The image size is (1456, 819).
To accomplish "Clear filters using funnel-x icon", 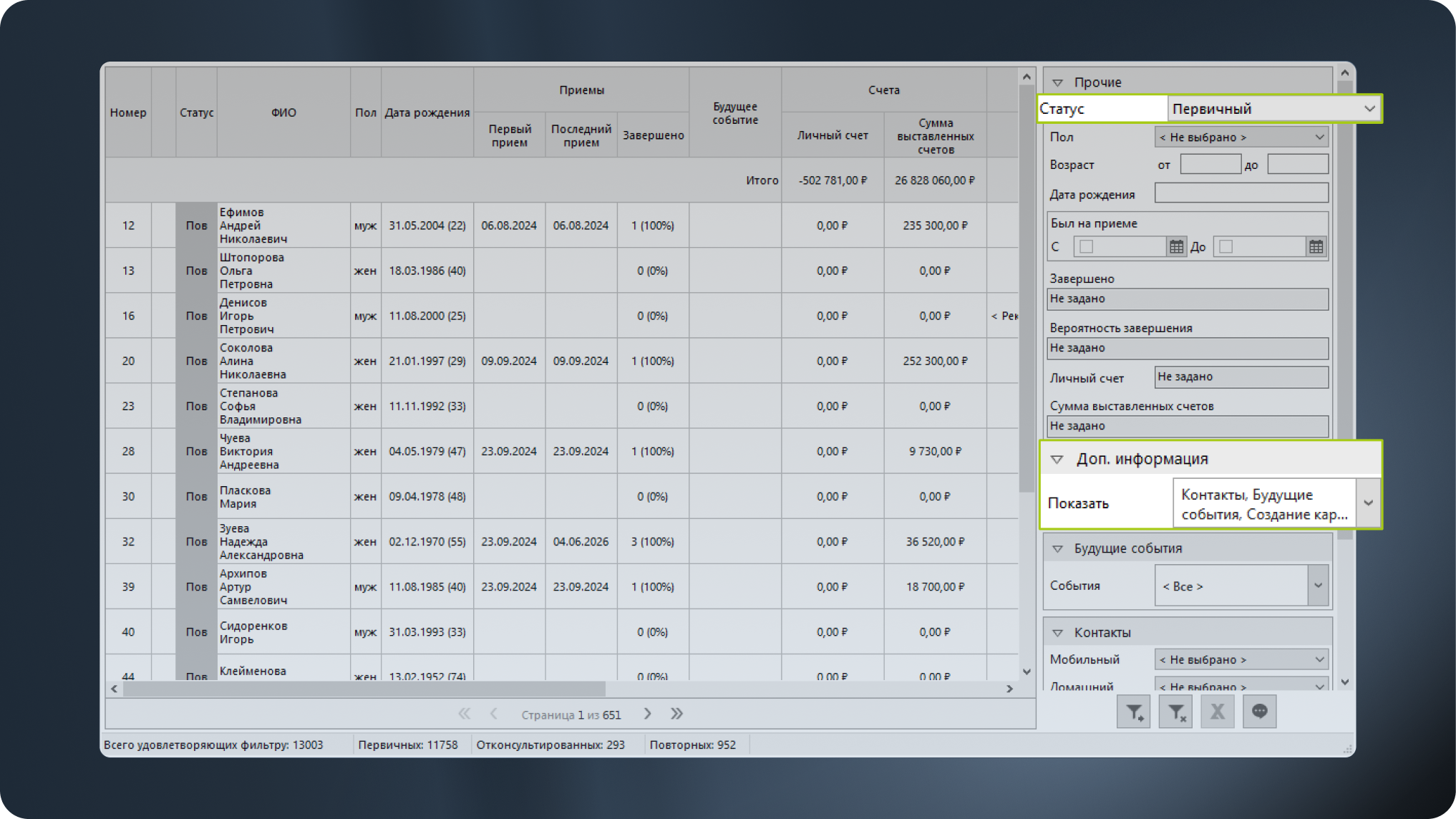I will [1175, 712].
